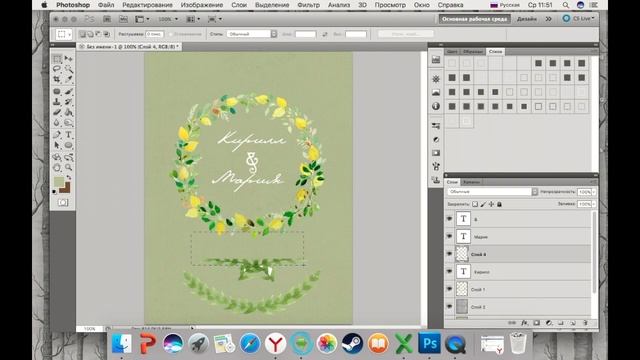The image size is (640, 360).
Task: Select the Pen tool
Action: point(57,135)
